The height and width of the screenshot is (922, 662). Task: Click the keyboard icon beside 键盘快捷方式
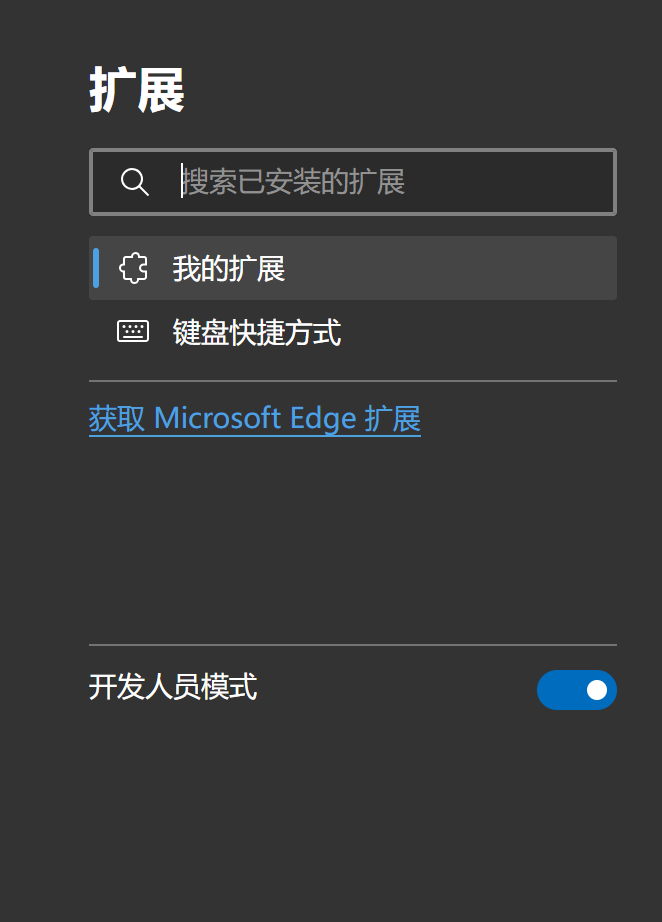tap(133, 332)
